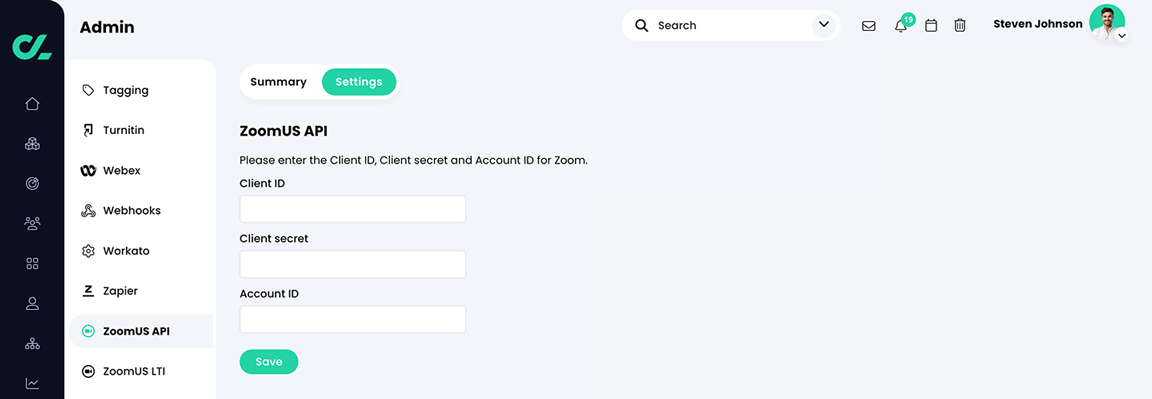Click Steven Johnson's profile avatar
Viewport: 1152px width, 399px height.
click(x=1106, y=23)
